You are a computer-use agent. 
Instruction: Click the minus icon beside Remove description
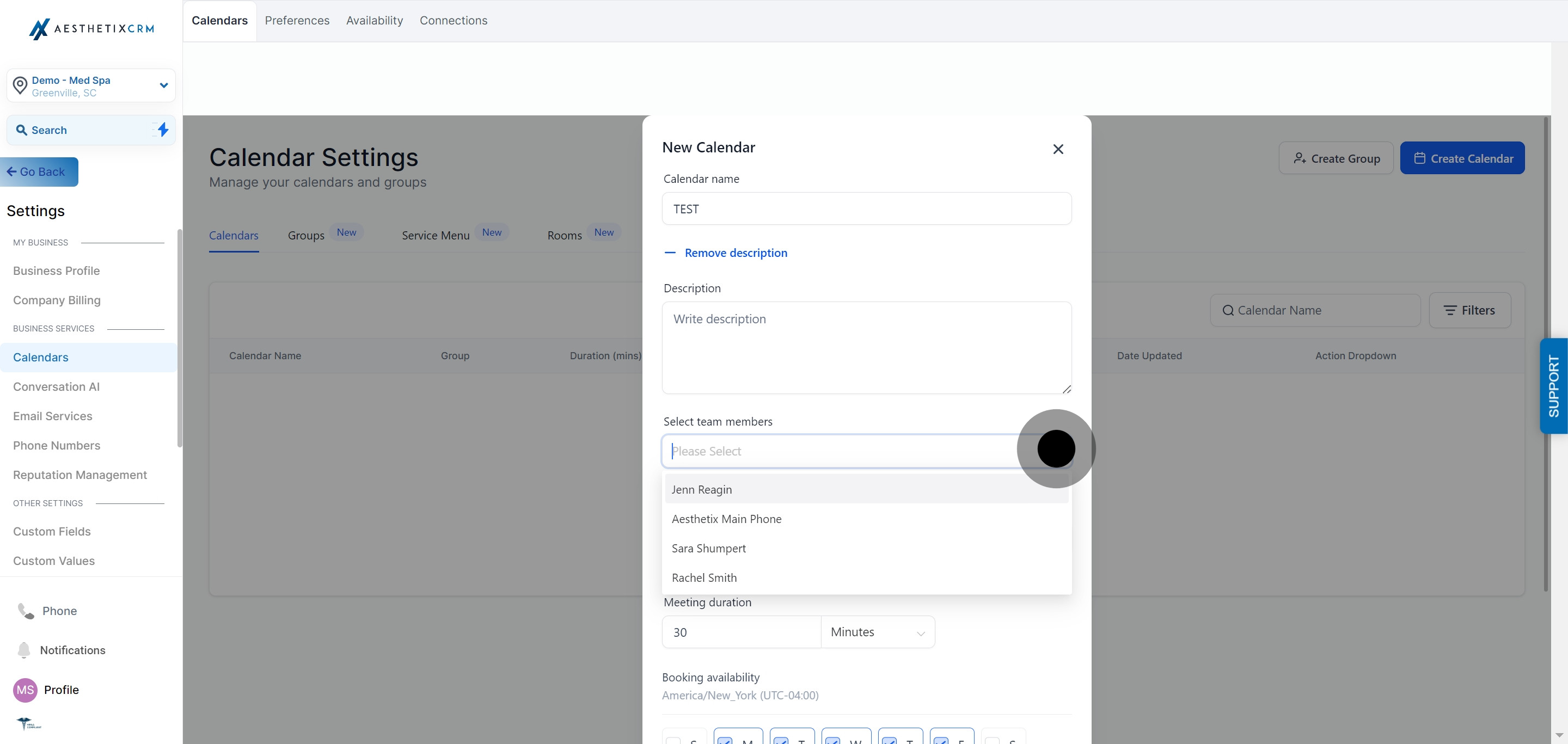670,253
